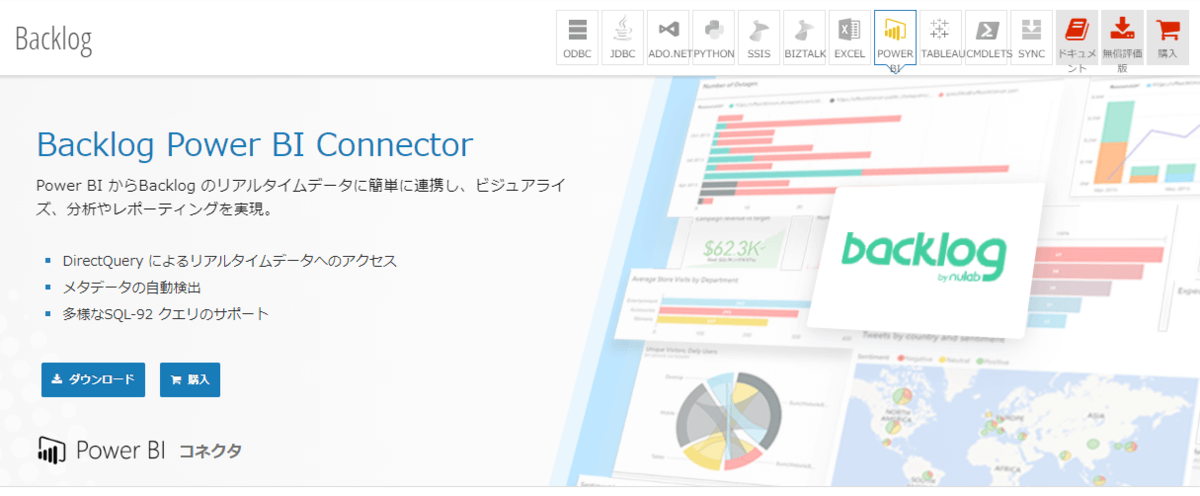The image size is (1200, 496).
Task: Select the SSIS component icon
Action: [x=759, y=37]
